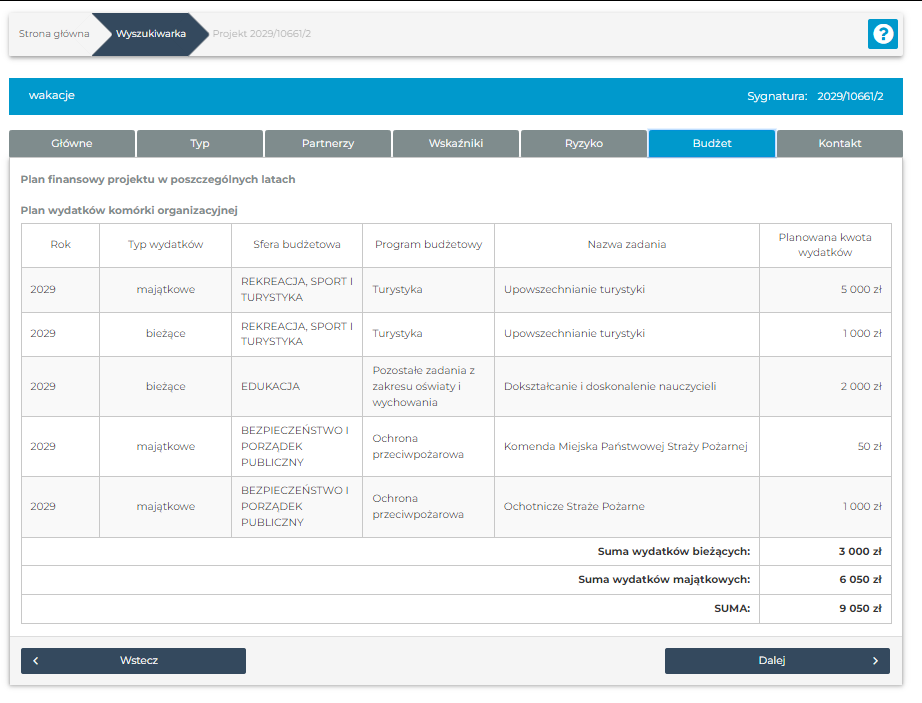Click the Planowana kwota wydatków column header
This screenshot has height=703, width=922.
click(x=825, y=245)
